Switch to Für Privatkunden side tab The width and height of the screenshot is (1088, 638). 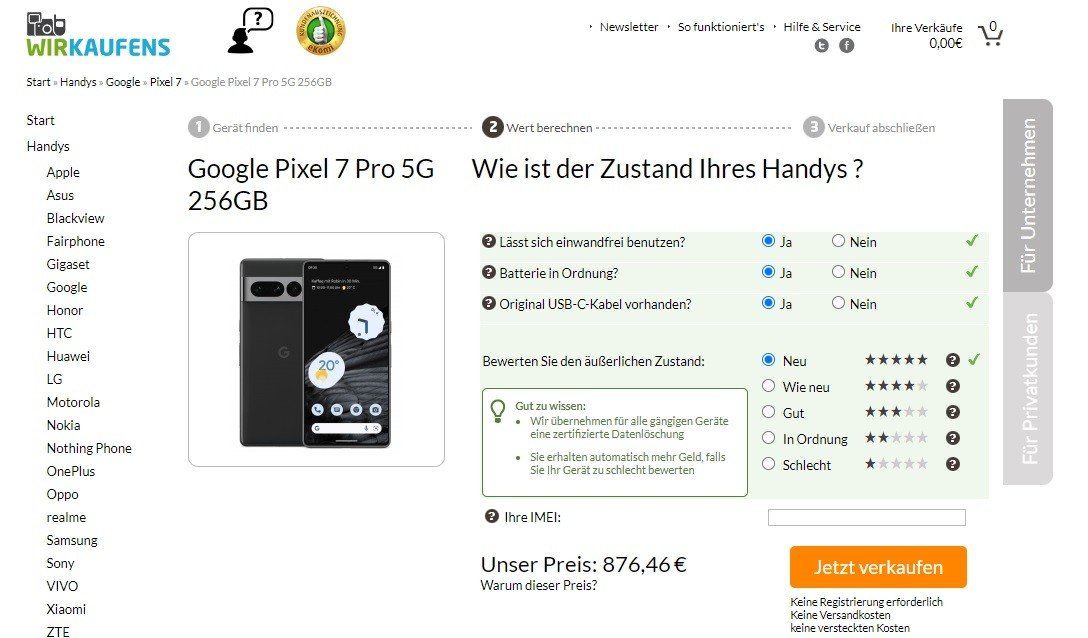[1028, 388]
